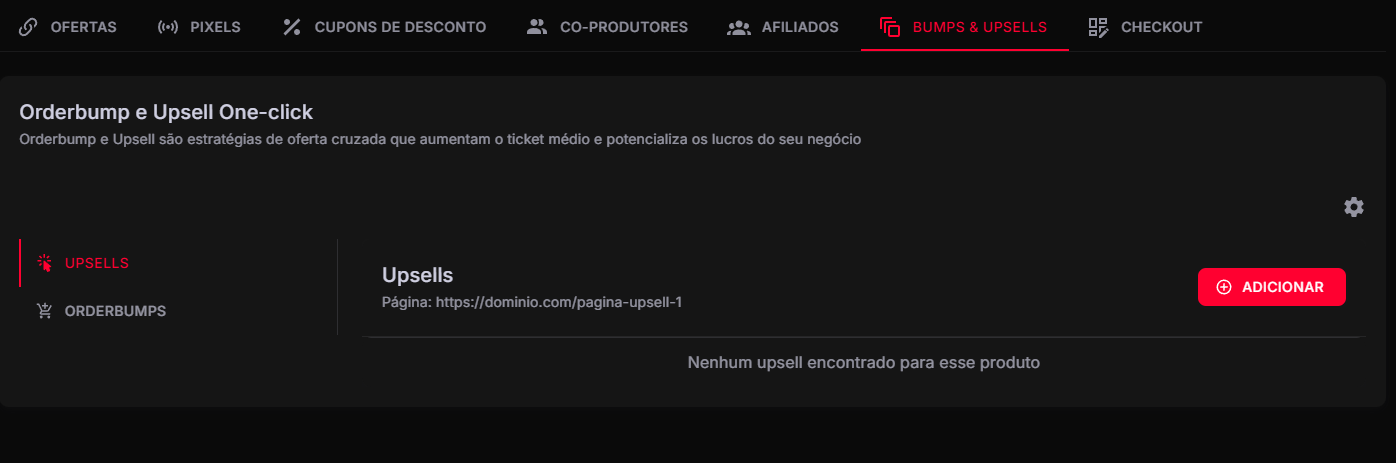1396x463 pixels.
Task: Select Upsells in the side menu
Action: coord(97,263)
